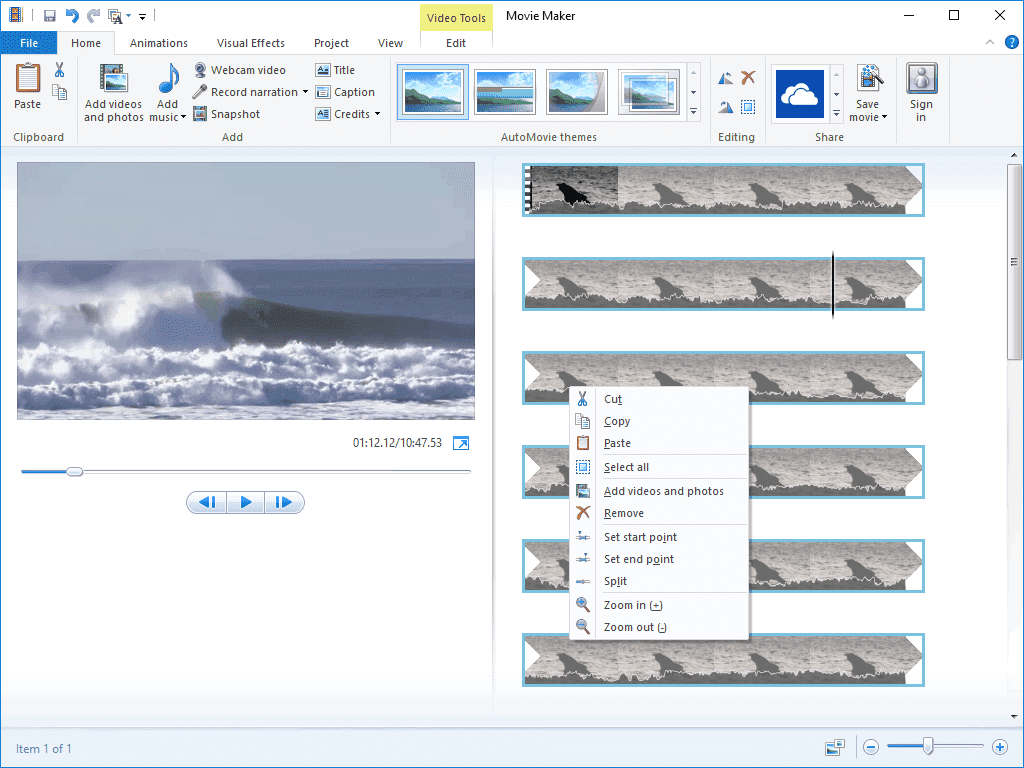The image size is (1024, 768).
Task: Choose Select all in the context menu
Action: [659, 467]
